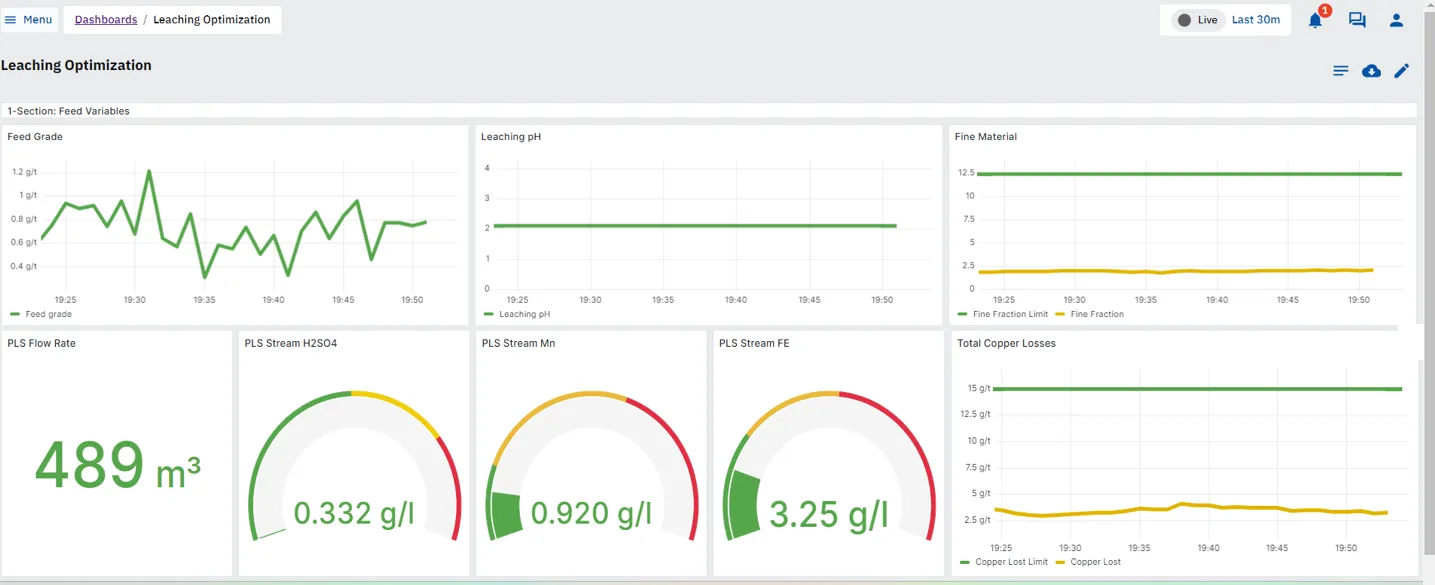Image resolution: width=1435 pixels, height=585 pixels.
Task: Toggle Copper Lost Limit legend entry
Action: 1011,562
